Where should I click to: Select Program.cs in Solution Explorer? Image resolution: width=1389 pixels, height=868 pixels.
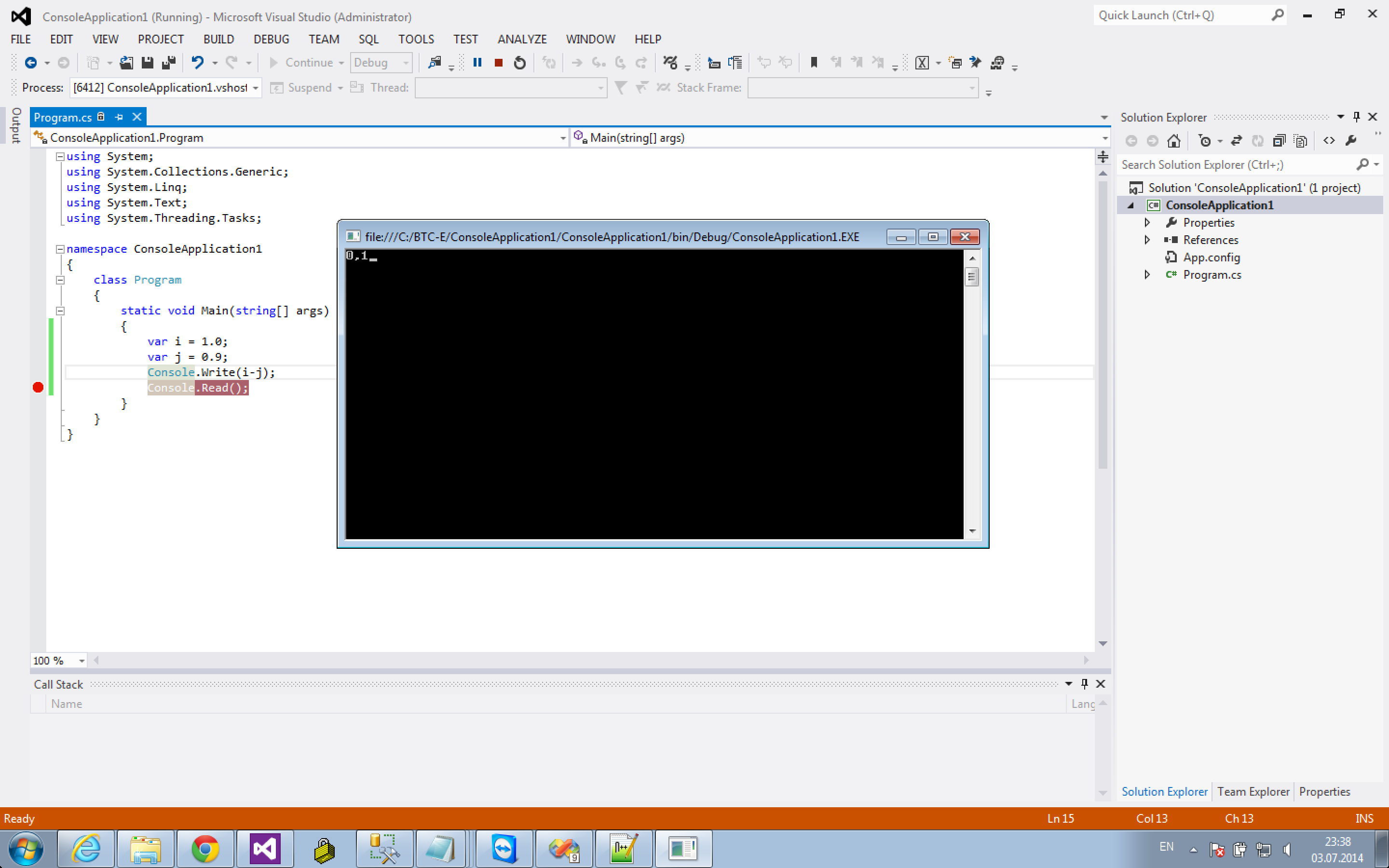click(1212, 275)
